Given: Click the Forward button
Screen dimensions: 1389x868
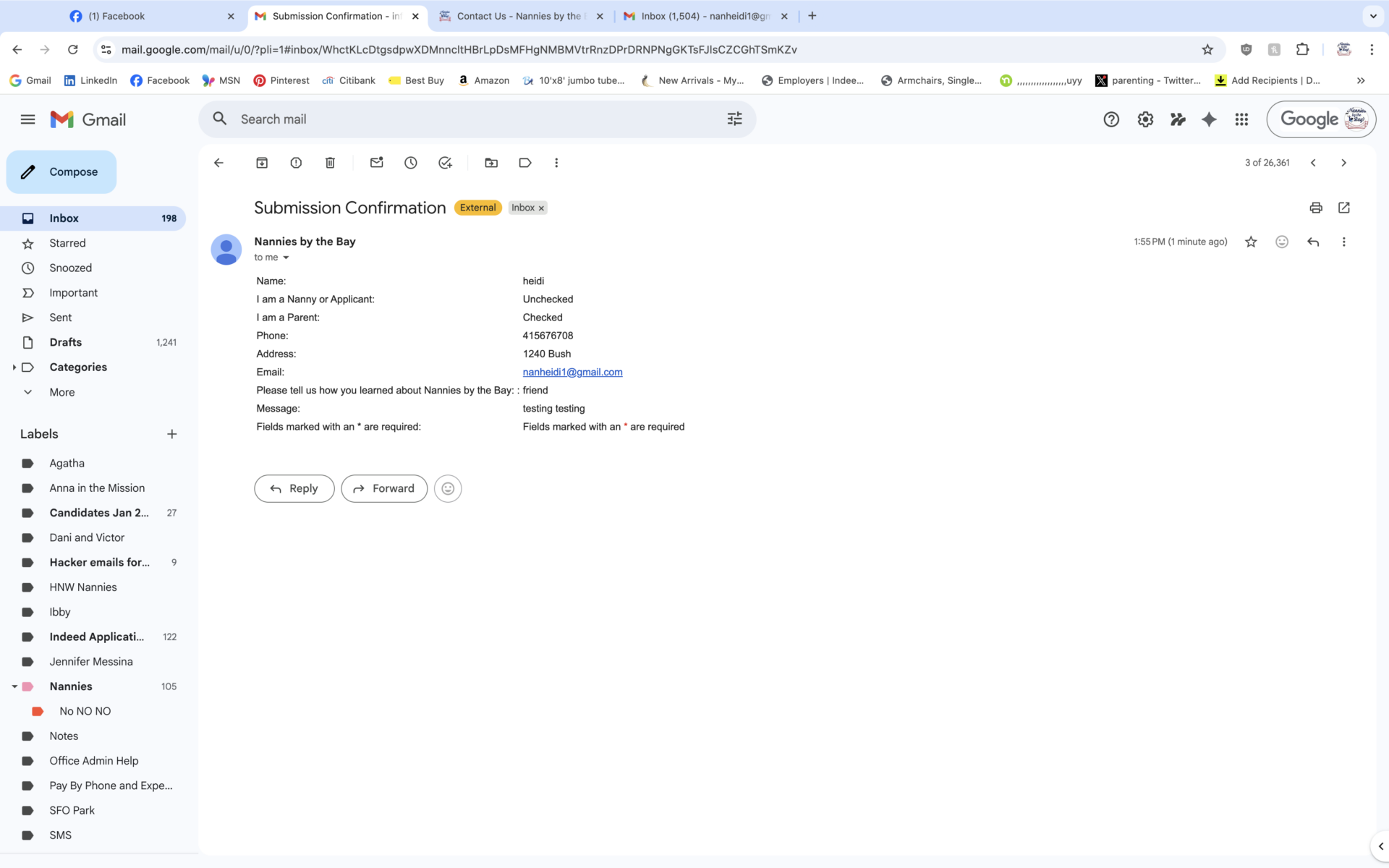Looking at the screenshot, I should 384,488.
